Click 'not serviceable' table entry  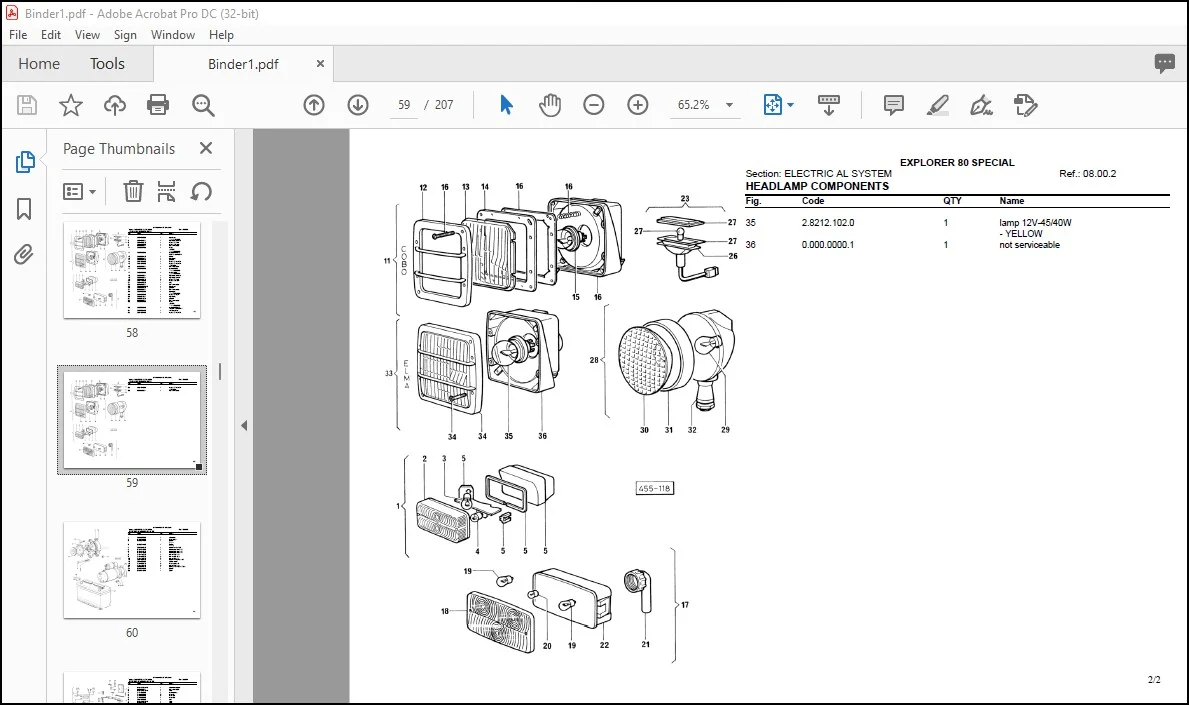(1029, 245)
